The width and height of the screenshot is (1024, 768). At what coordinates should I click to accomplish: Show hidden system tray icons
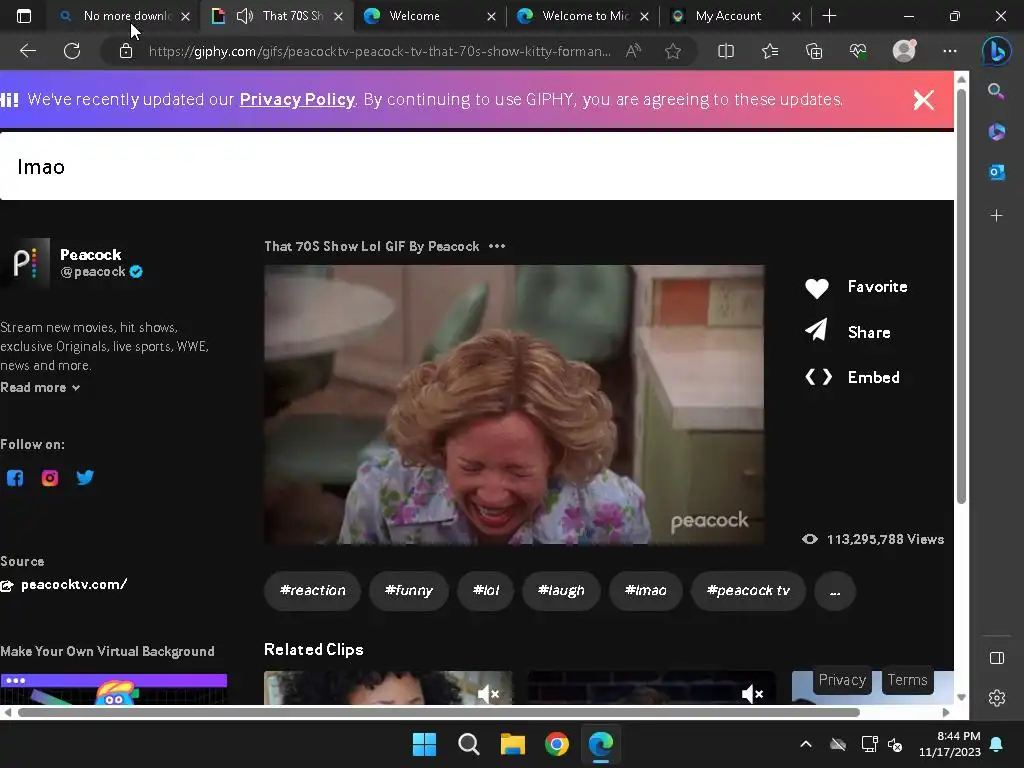pos(806,744)
